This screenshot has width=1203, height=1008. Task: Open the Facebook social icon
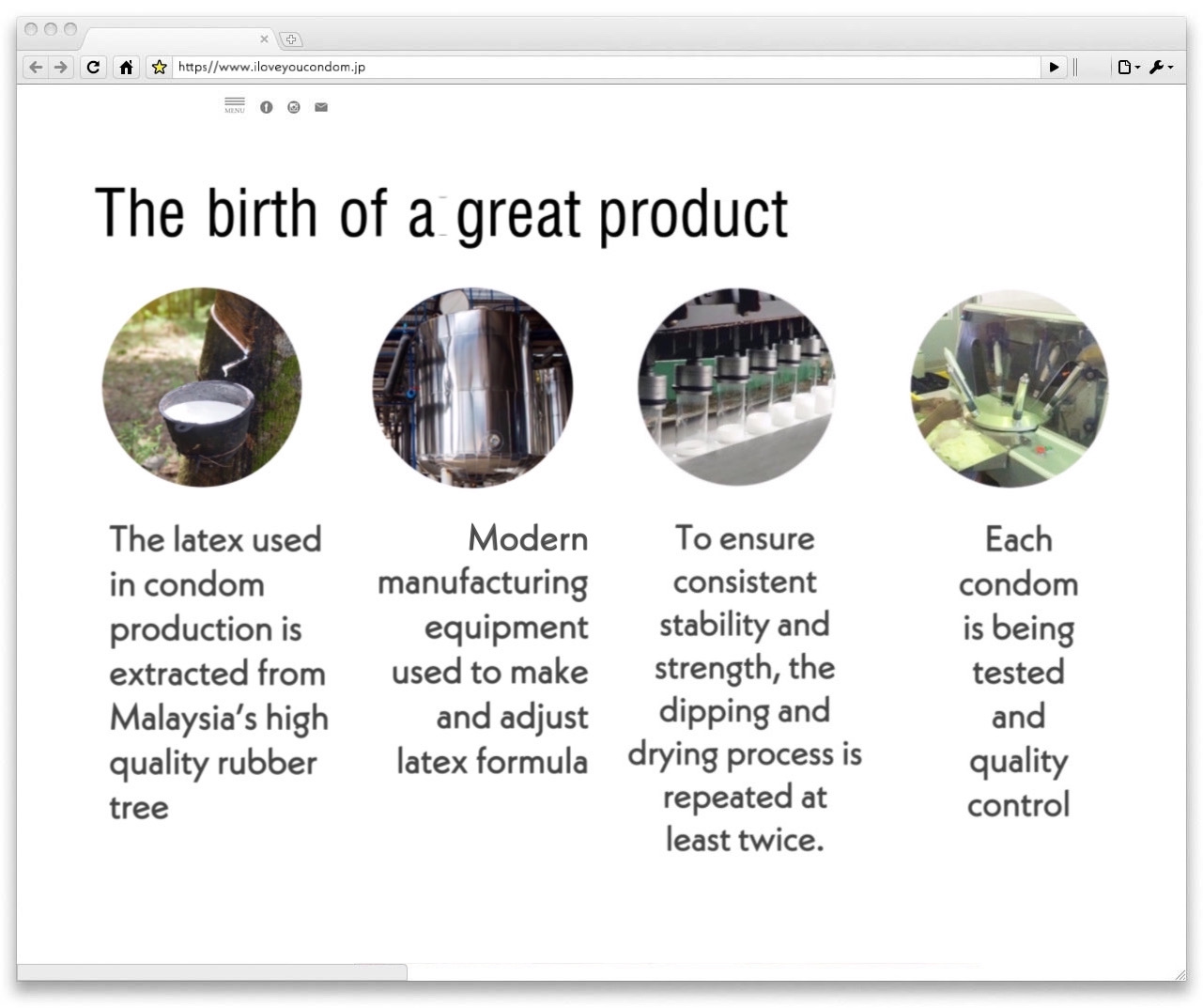267,107
